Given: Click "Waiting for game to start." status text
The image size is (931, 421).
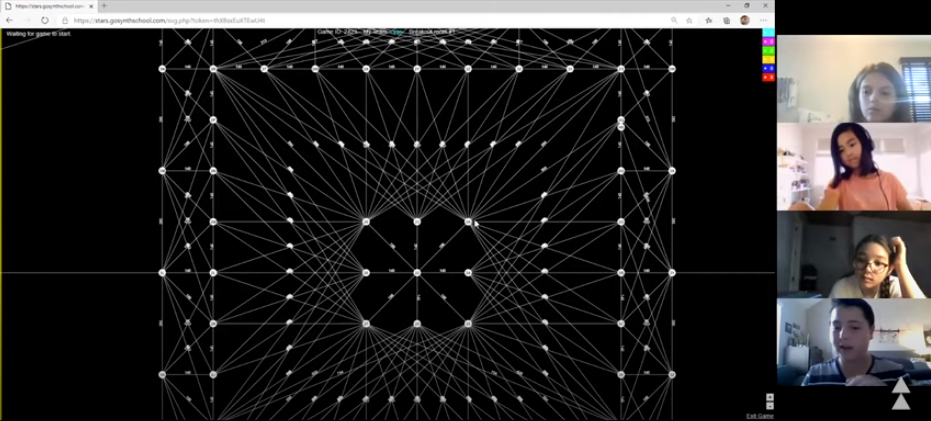Looking at the screenshot, I should point(39,34).
